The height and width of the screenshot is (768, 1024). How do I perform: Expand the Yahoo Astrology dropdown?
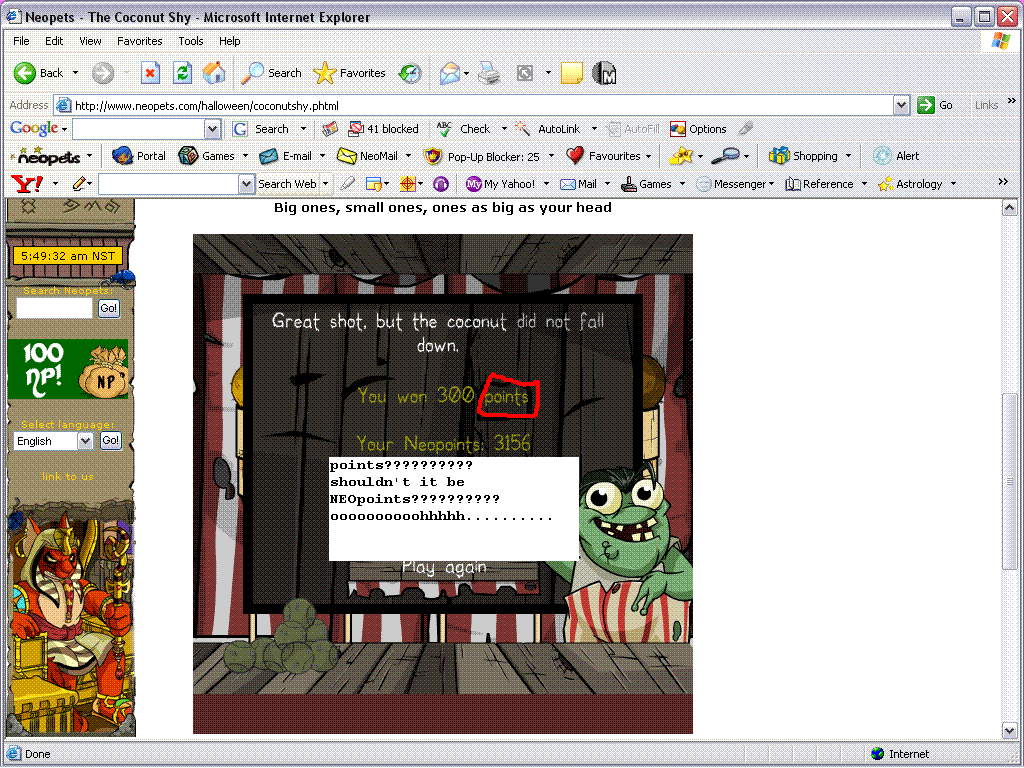click(953, 184)
